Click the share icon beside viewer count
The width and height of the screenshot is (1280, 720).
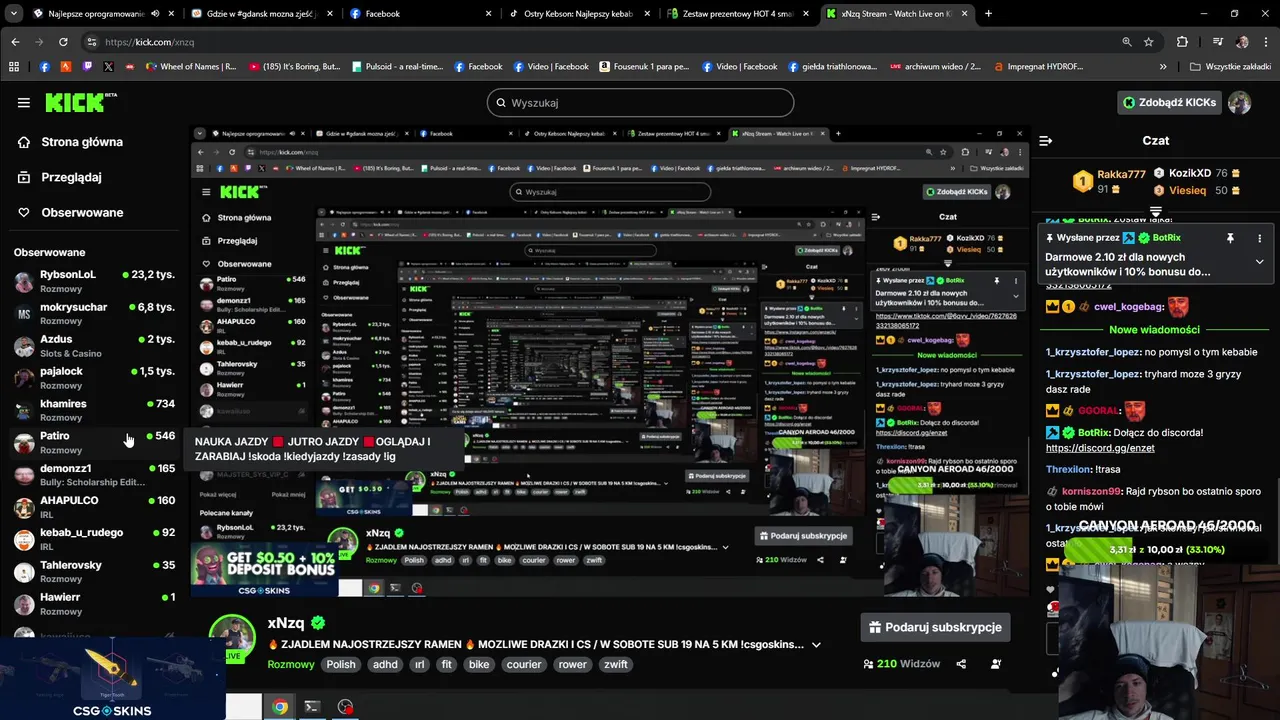pos(961,664)
